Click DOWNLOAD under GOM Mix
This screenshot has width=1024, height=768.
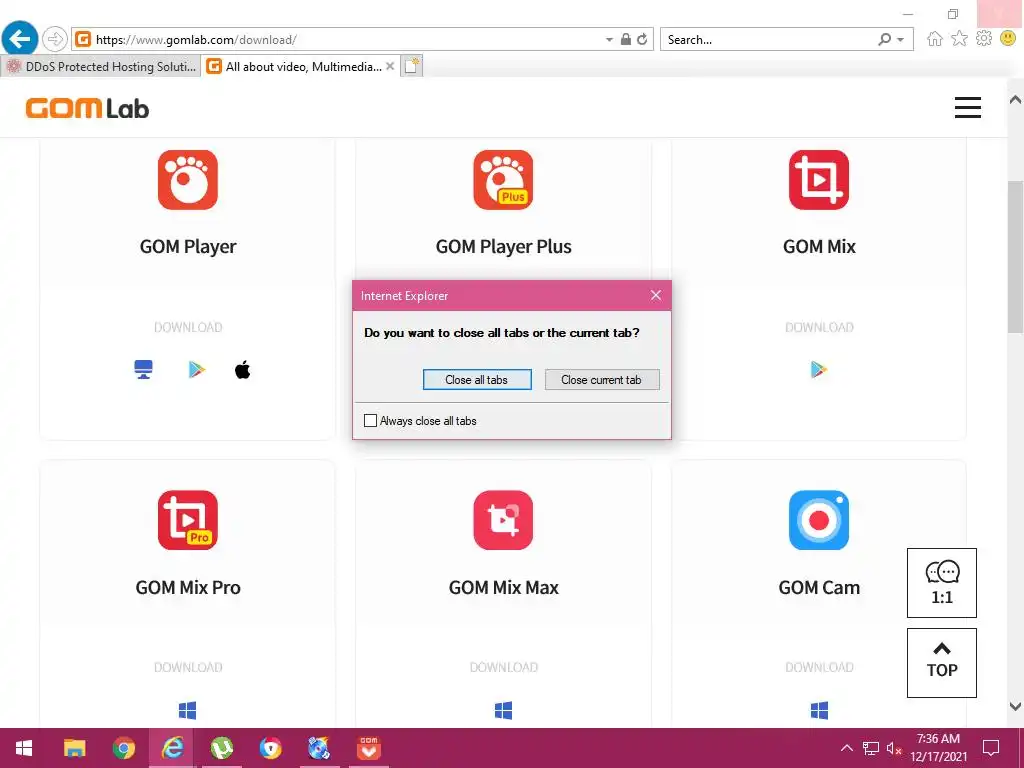(819, 327)
